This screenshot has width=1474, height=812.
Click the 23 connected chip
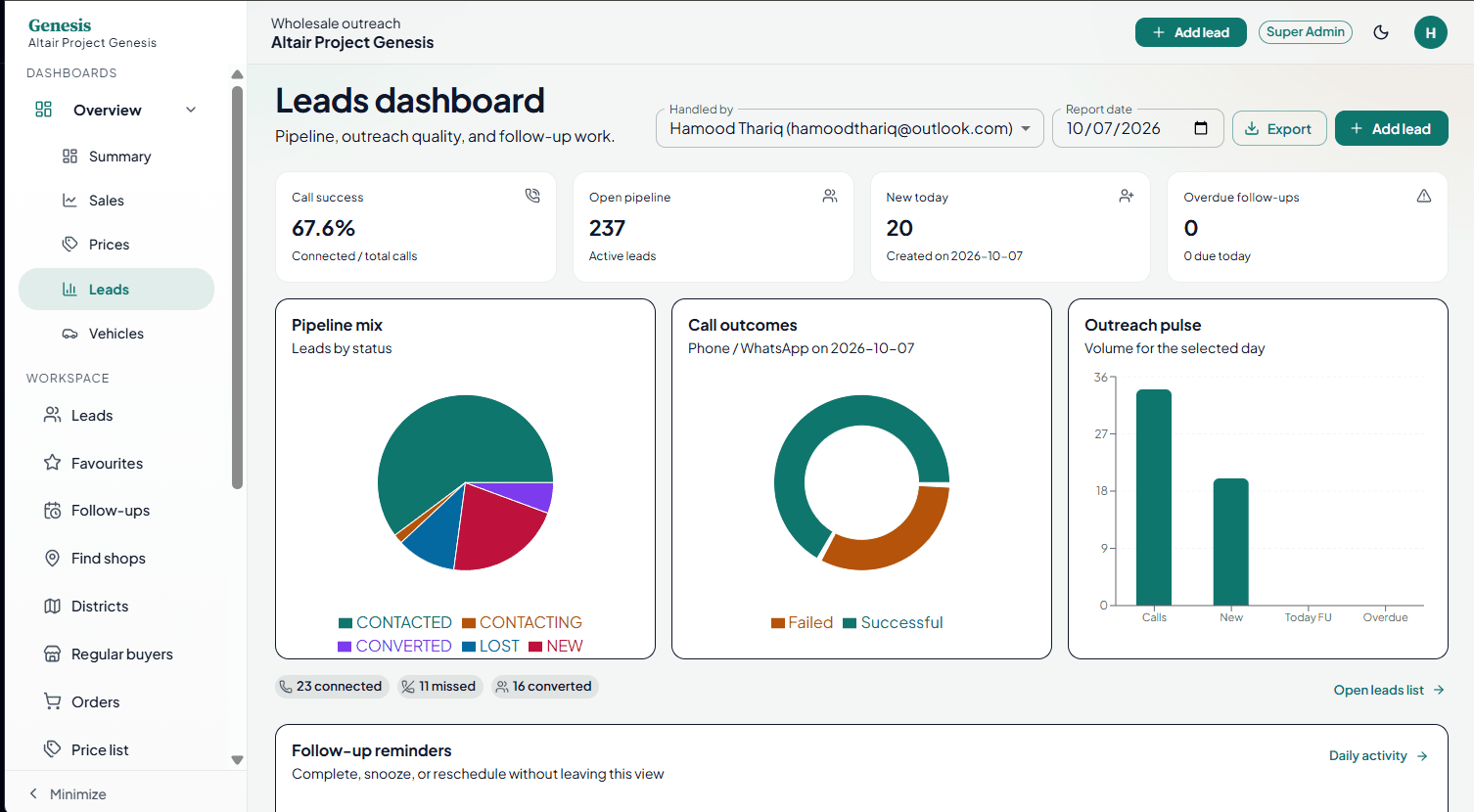tap(332, 687)
